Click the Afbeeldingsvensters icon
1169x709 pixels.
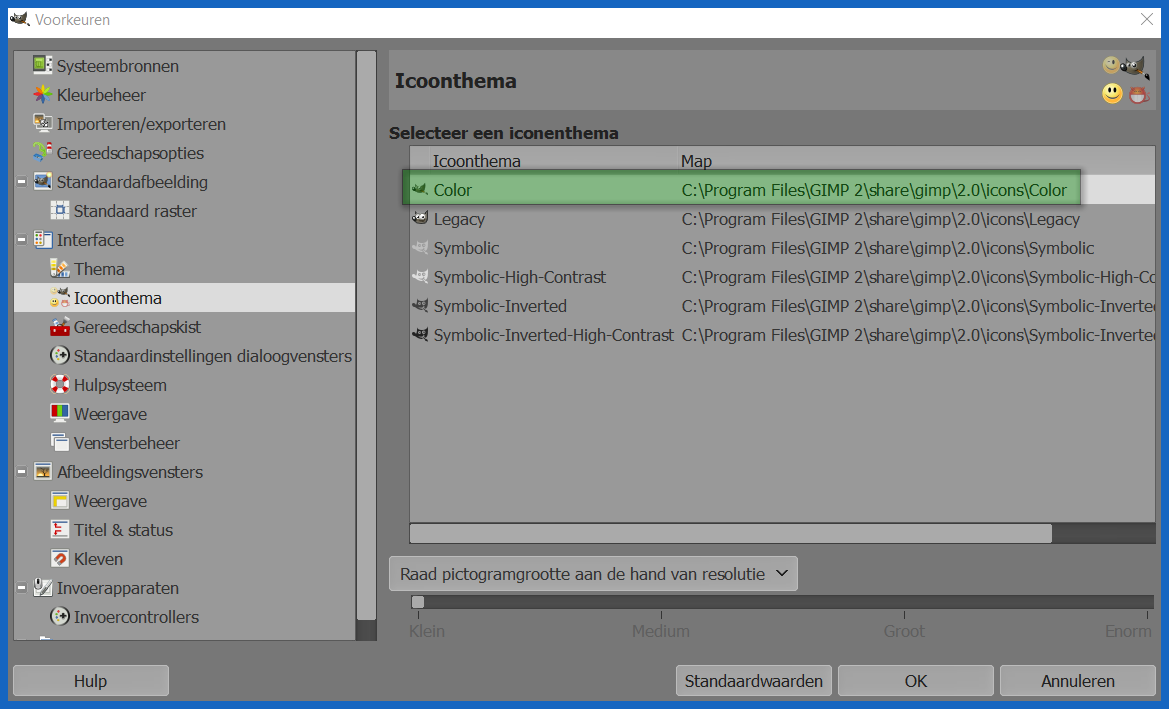[x=42, y=472]
